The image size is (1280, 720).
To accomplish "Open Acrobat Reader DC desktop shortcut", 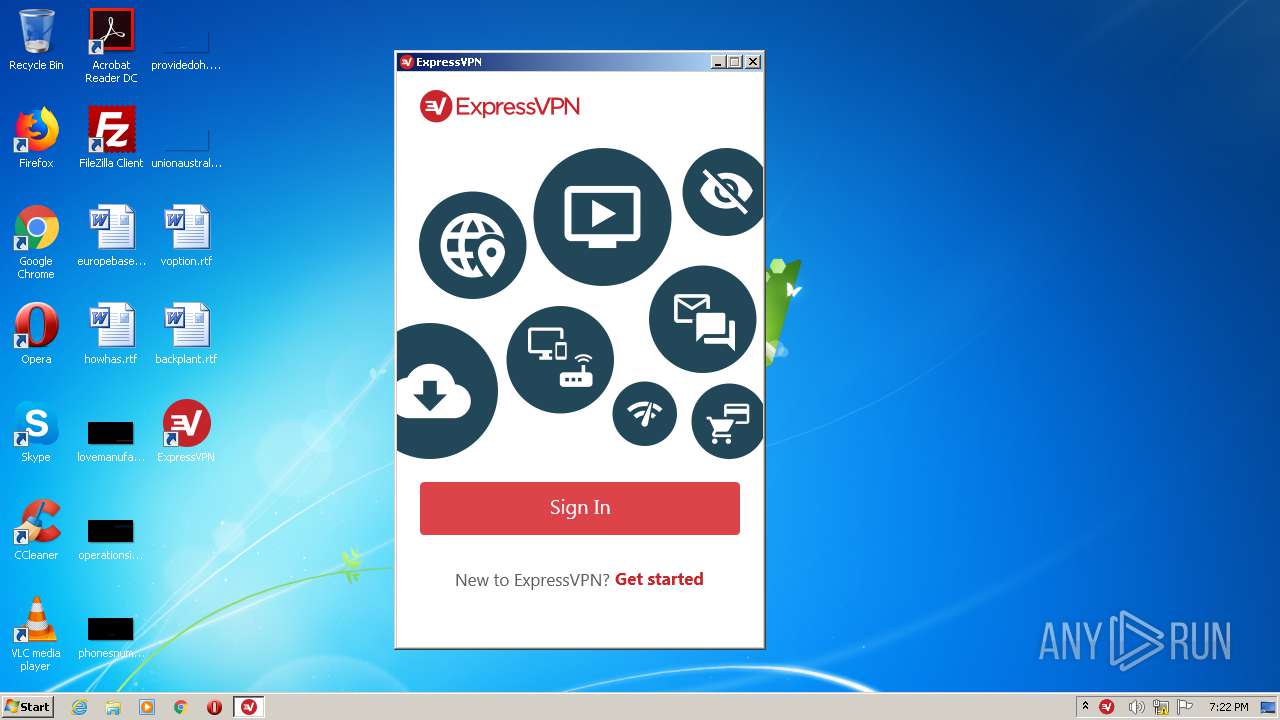I will pyautogui.click(x=111, y=46).
